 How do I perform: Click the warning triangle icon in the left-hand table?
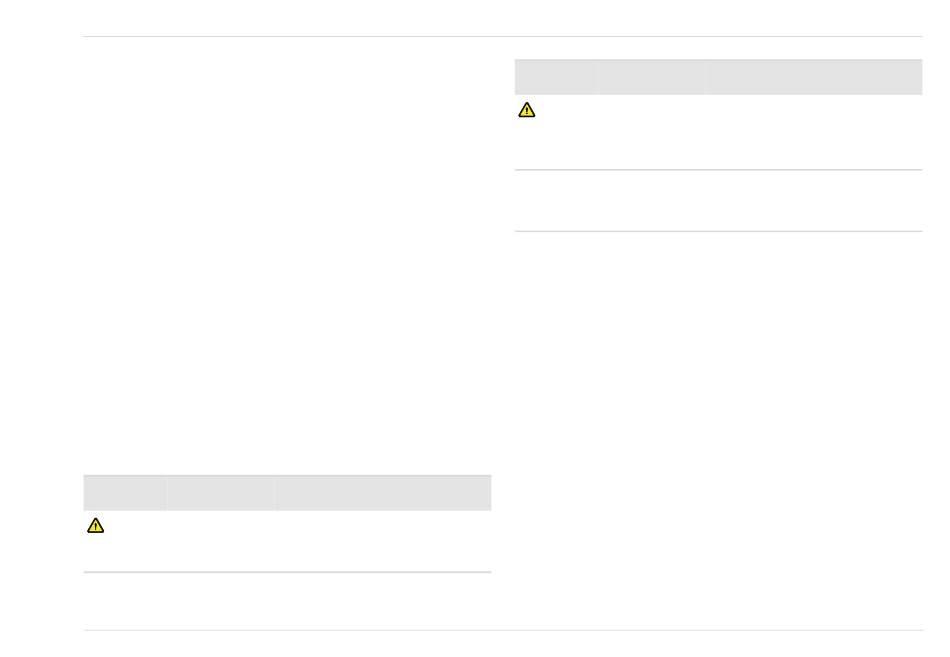95,525
